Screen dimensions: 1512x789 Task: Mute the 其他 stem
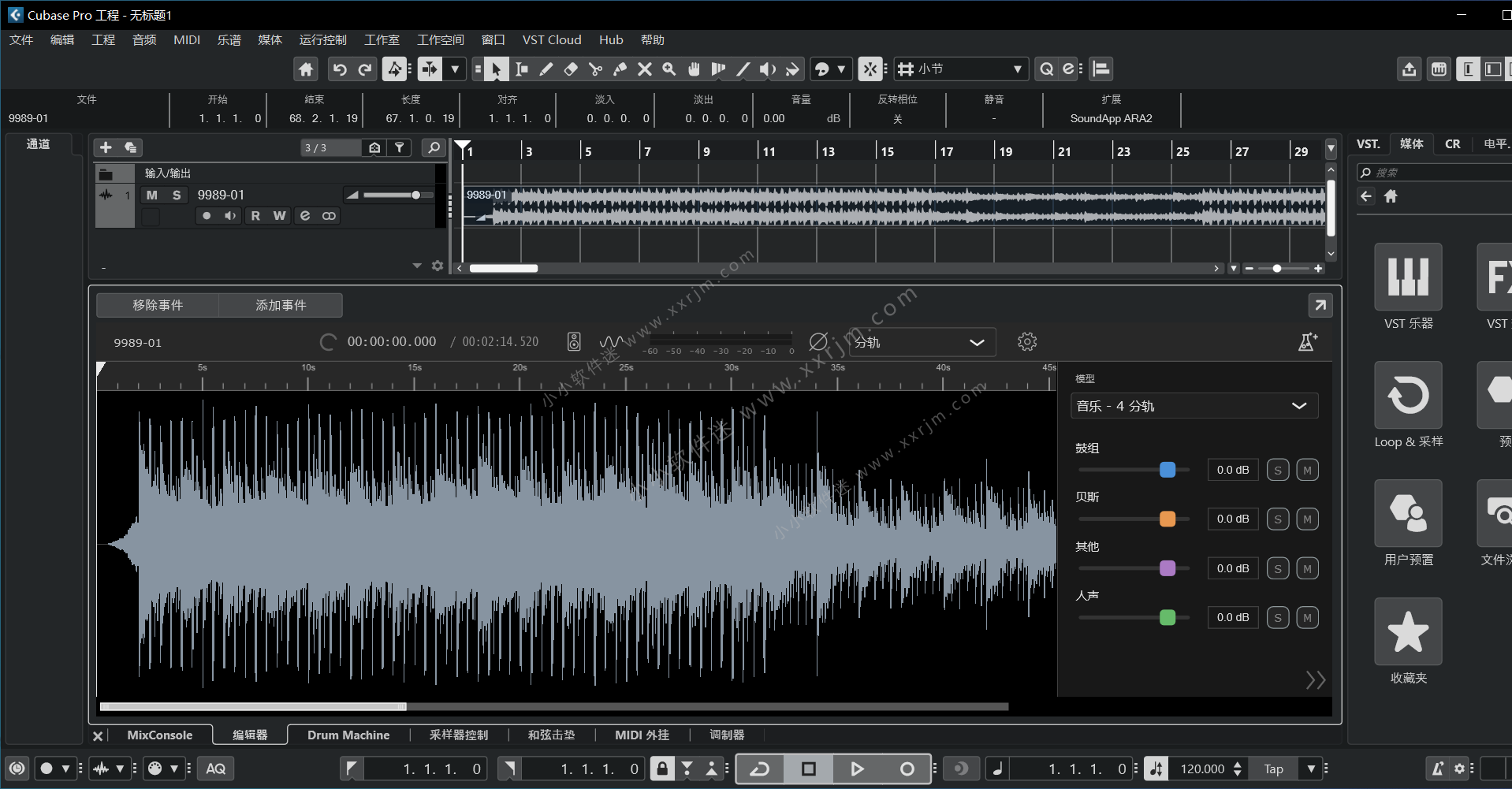click(x=1307, y=569)
